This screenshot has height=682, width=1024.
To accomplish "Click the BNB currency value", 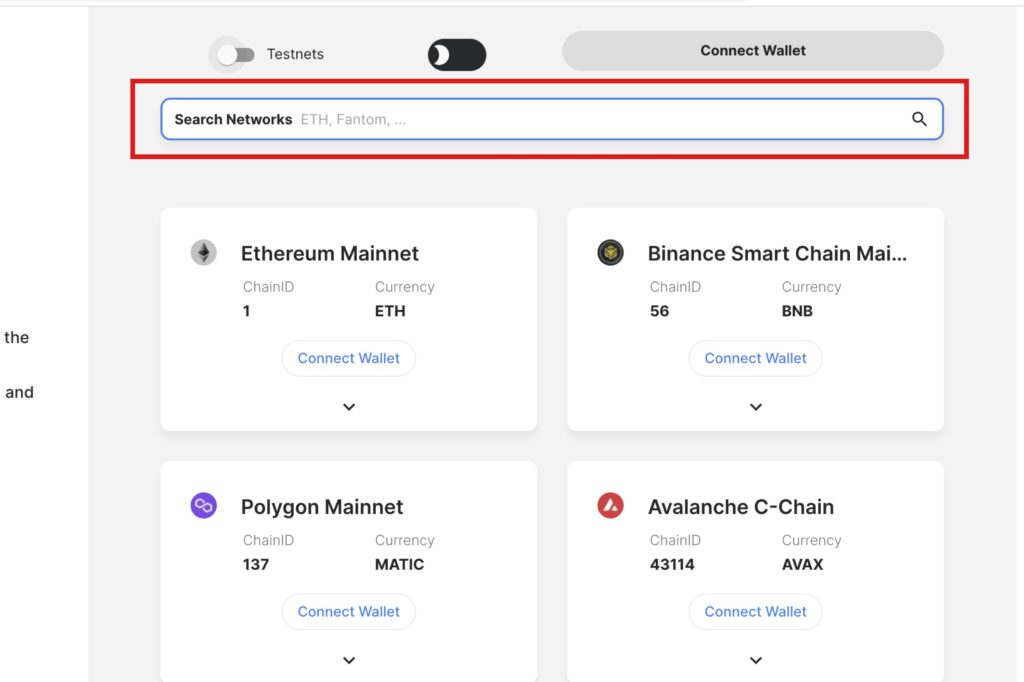I will (797, 311).
